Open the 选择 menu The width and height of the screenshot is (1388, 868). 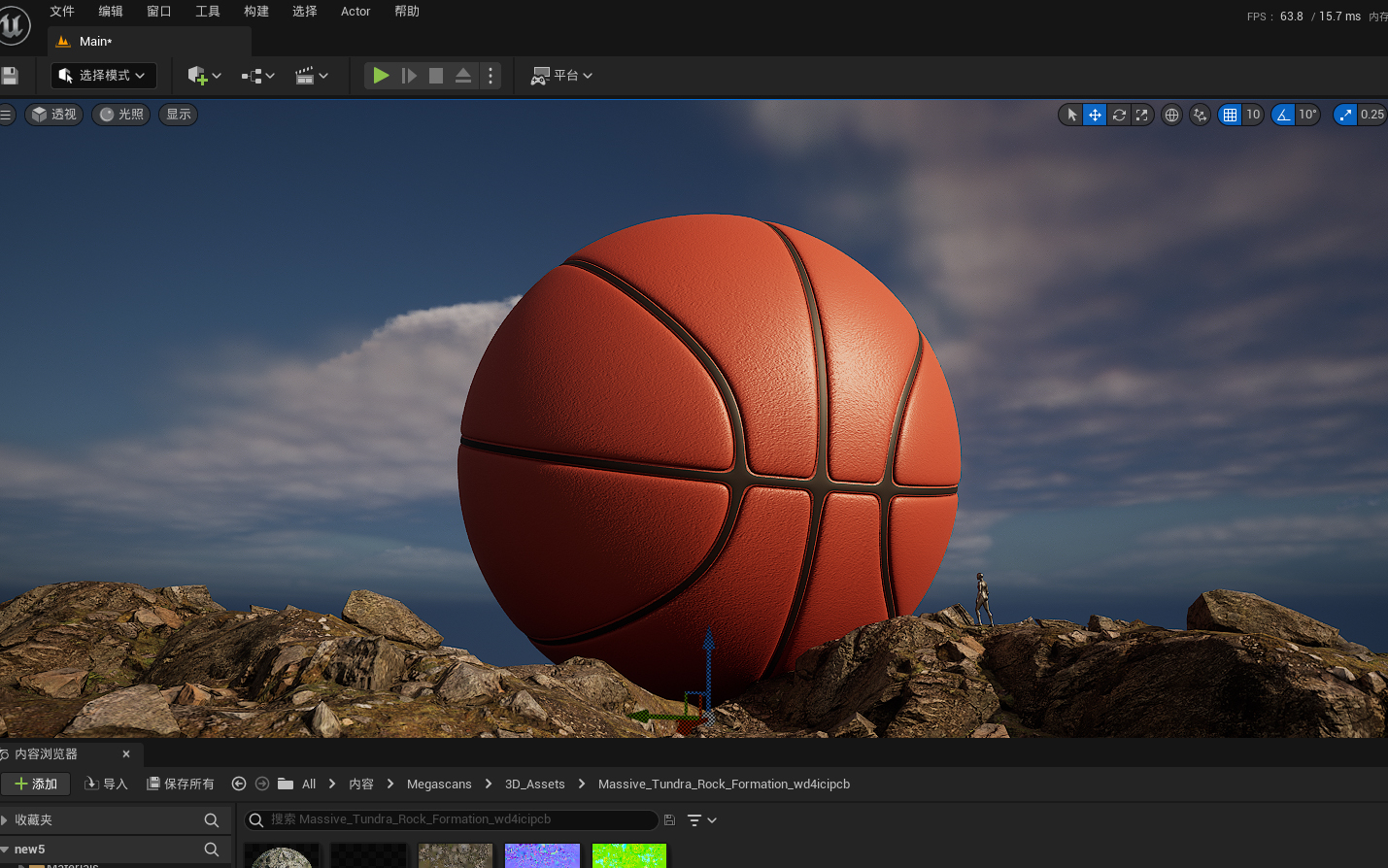(305, 12)
